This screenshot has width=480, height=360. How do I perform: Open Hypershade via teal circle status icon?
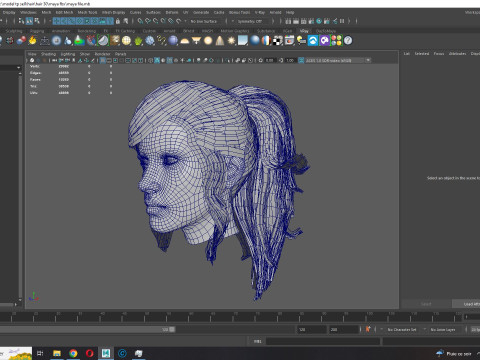pyautogui.click(x=319, y=21)
